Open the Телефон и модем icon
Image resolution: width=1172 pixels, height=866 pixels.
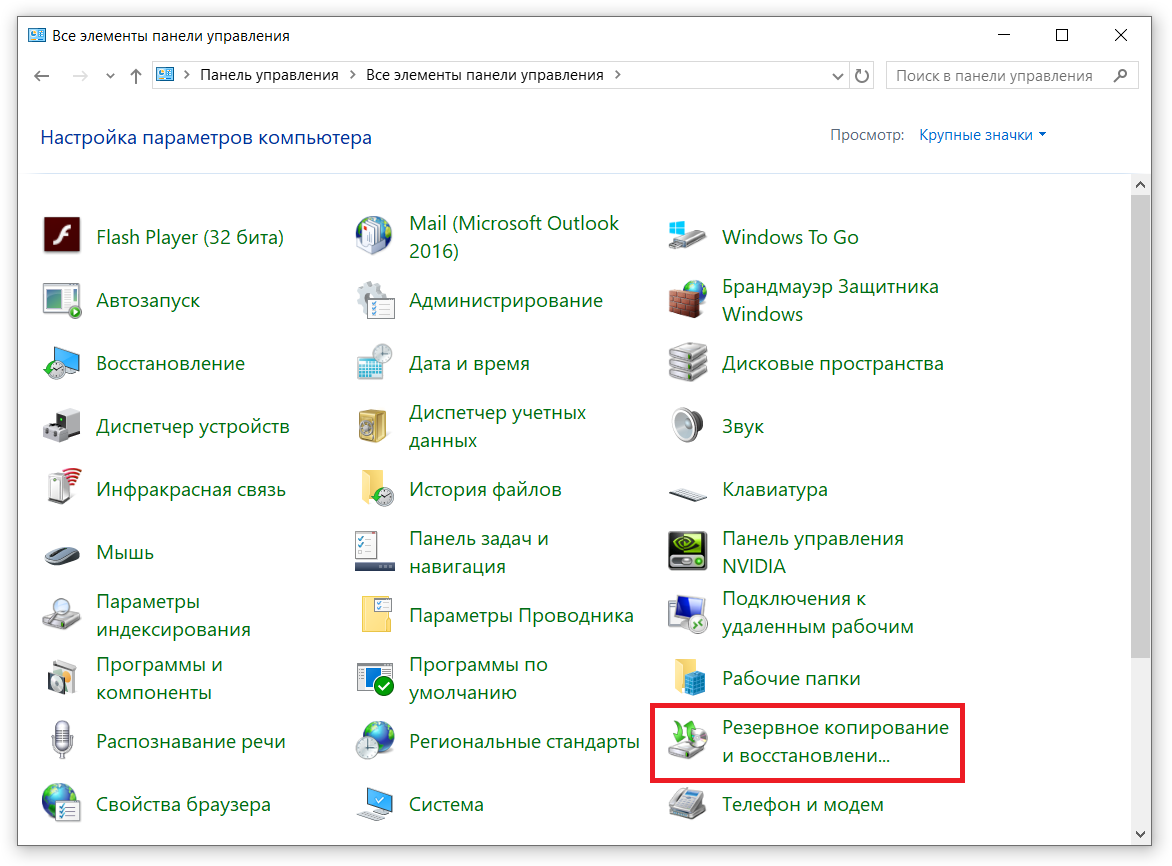688,804
